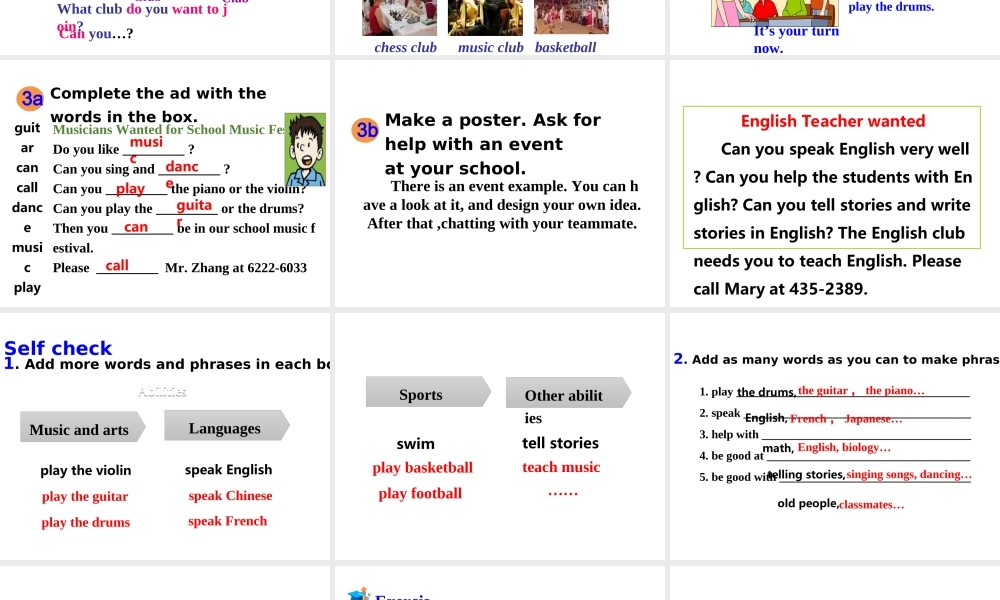Click the red 'guita' answer in the blank
Screen dimensions: 1000x600
point(194,205)
